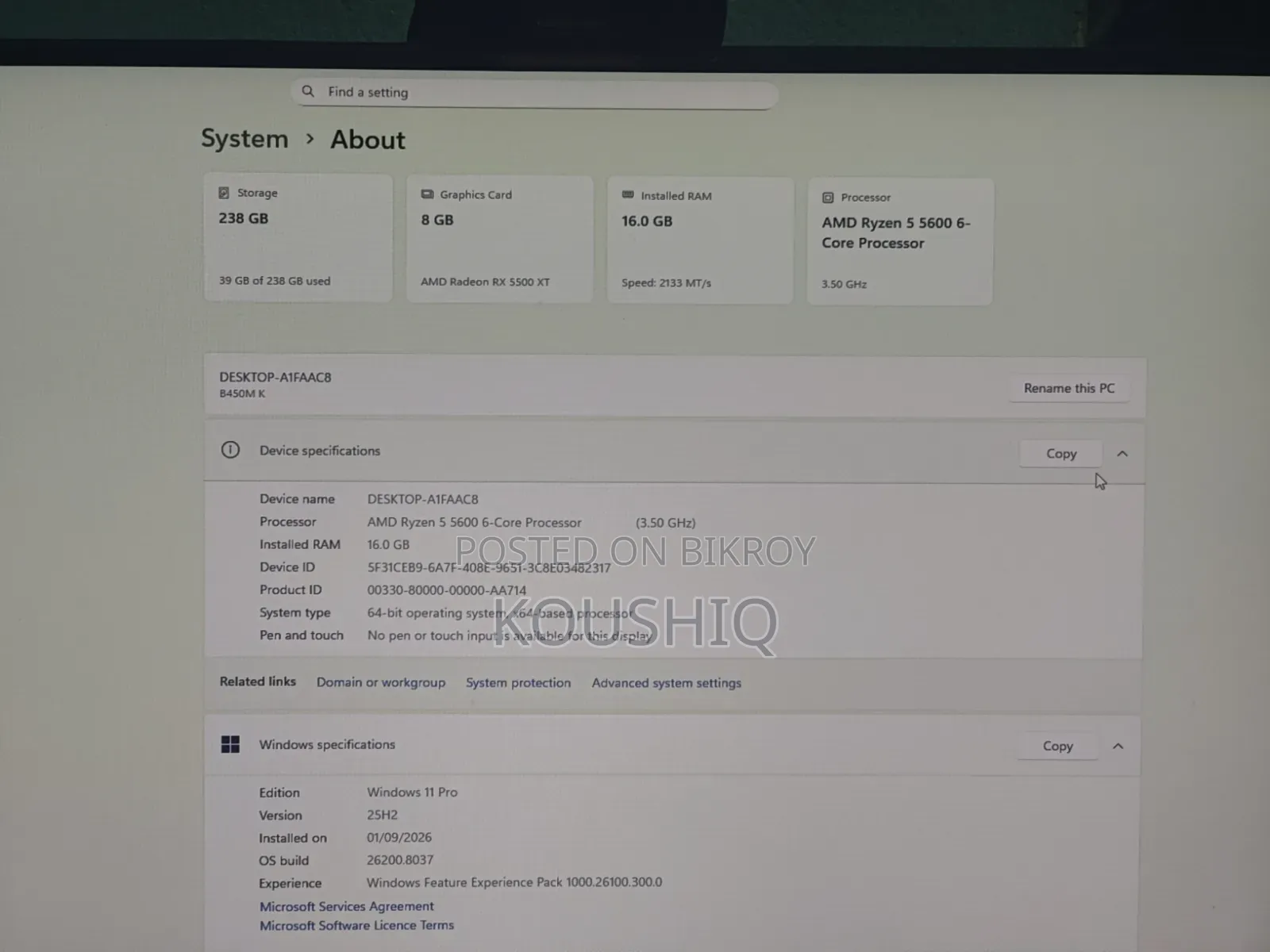This screenshot has width=1270, height=952.
Task: Click Rename this PC button
Action: pyautogui.click(x=1069, y=388)
